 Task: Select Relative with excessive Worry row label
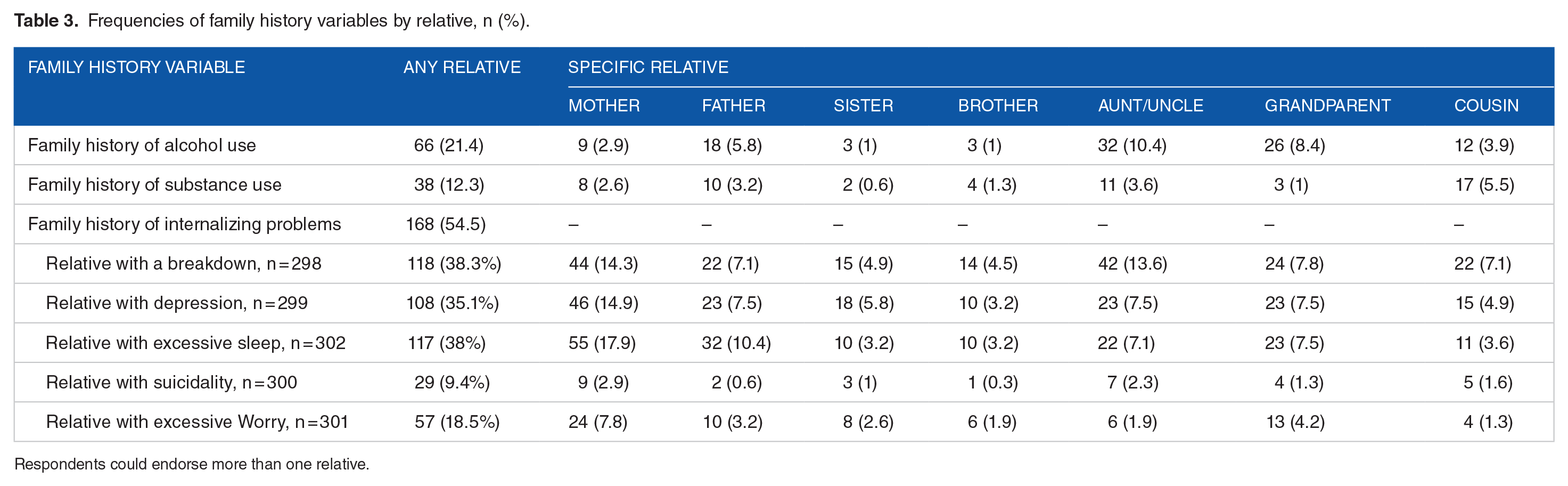(196, 422)
